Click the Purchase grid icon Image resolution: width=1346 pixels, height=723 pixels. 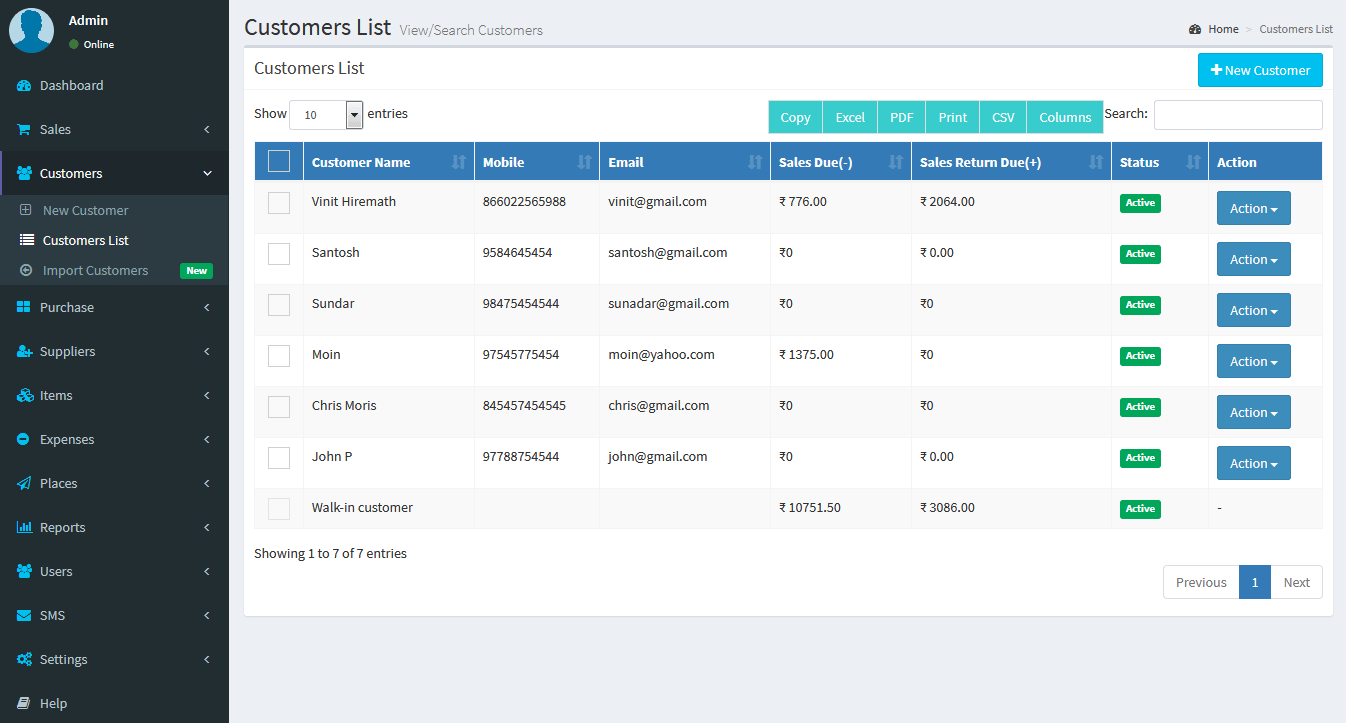[x=24, y=307]
